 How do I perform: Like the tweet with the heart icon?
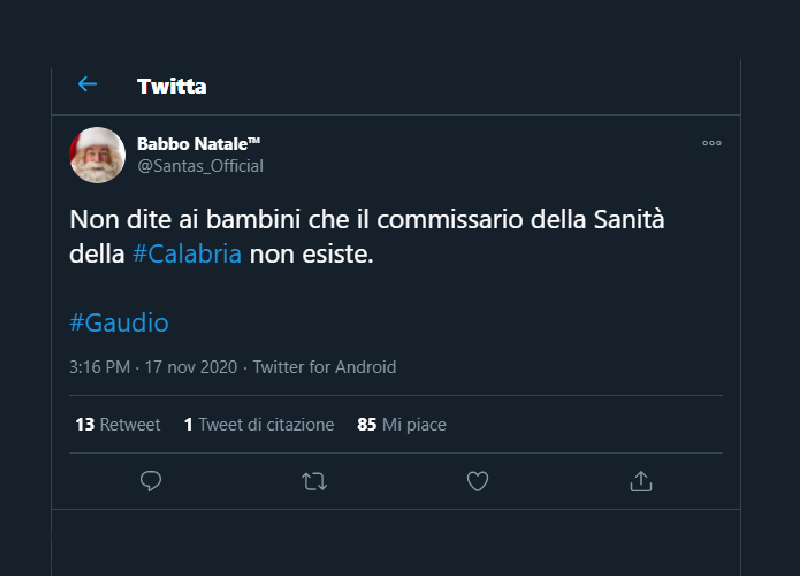[478, 481]
